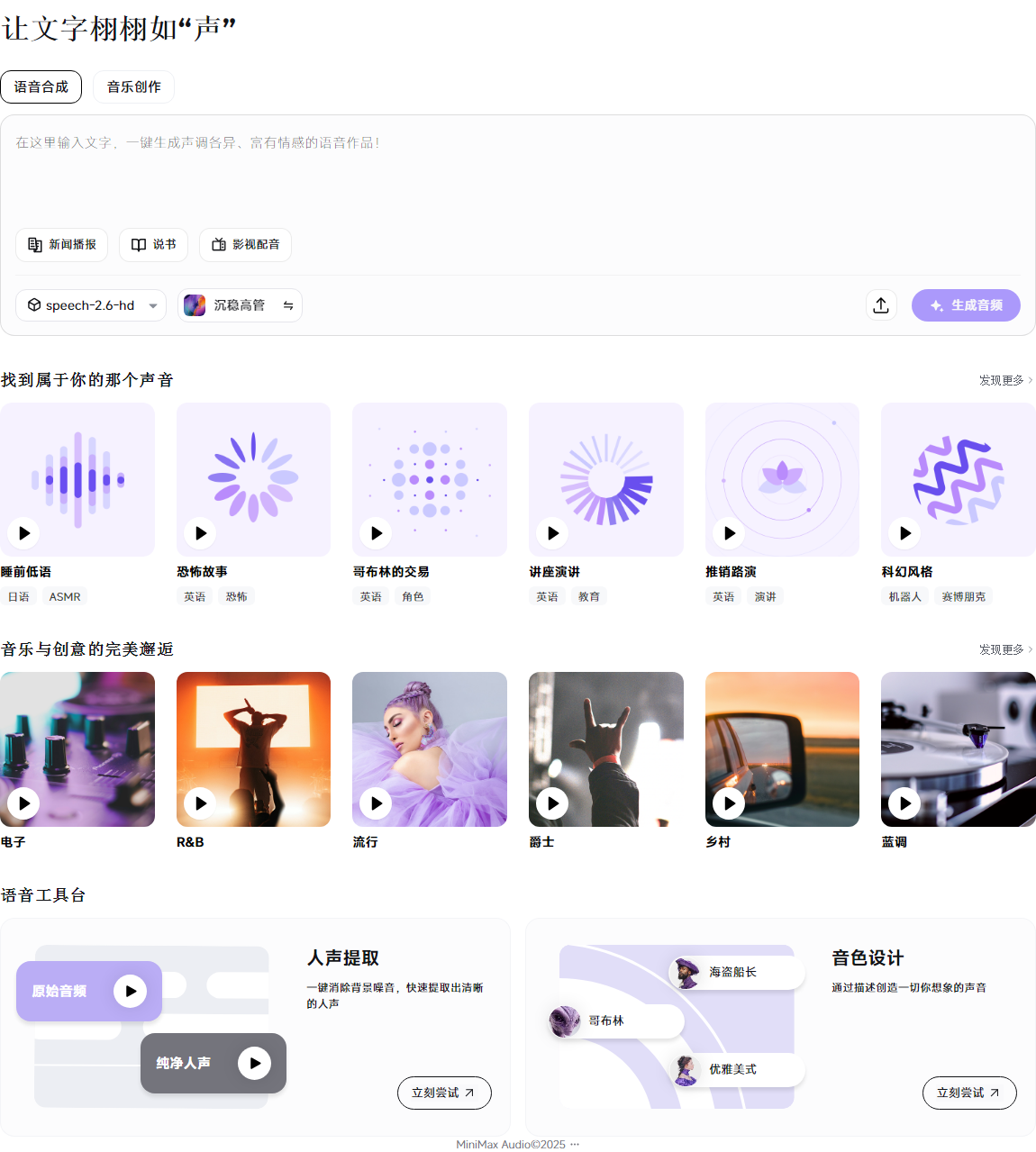Open the 流行 music thumbnail
1036x1152 pixels.
click(430, 748)
